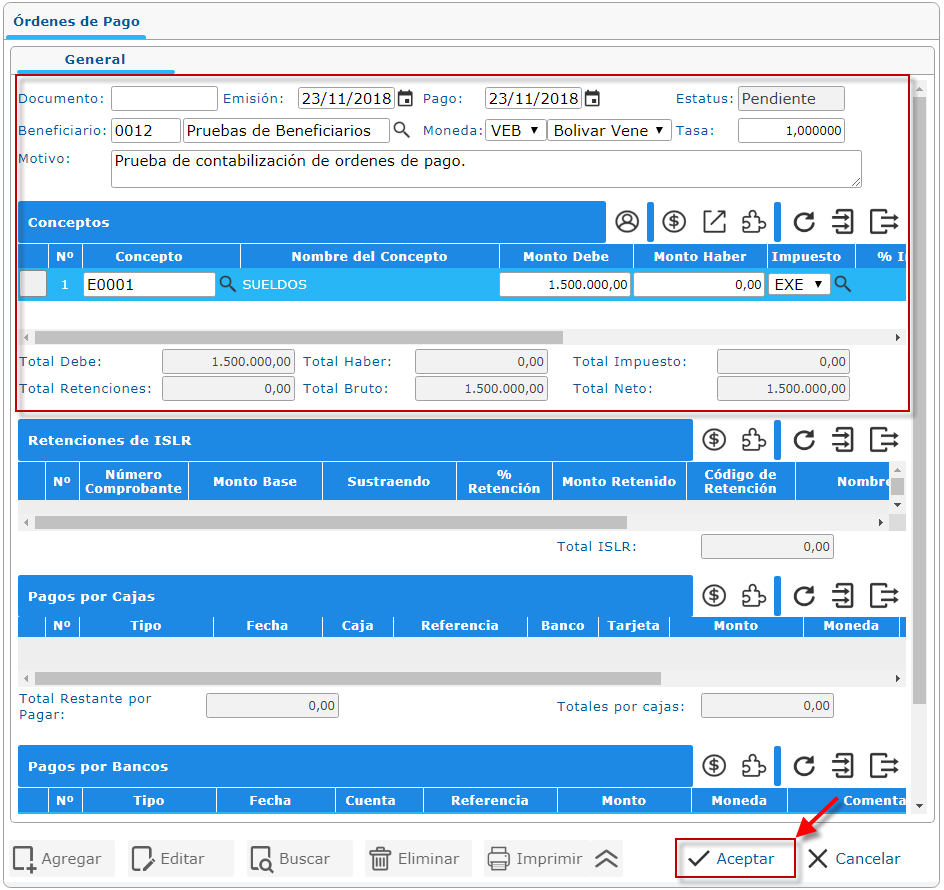Switch to the General tab
944x890 pixels.
coord(95,60)
